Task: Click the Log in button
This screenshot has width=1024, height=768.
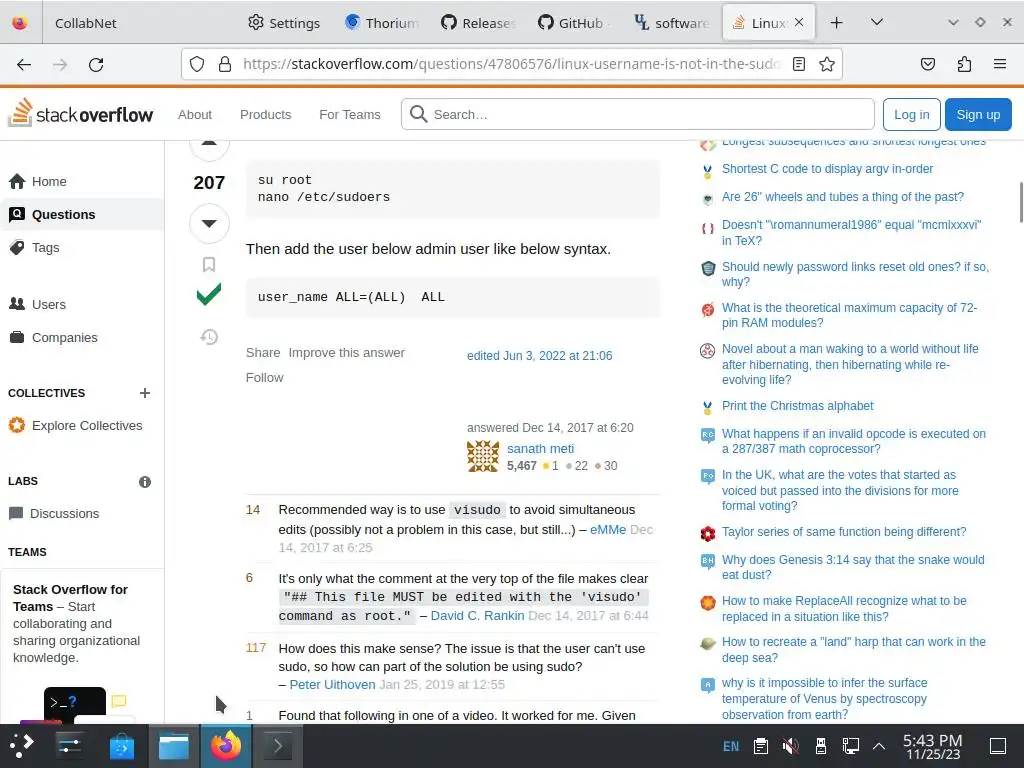Action: click(912, 114)
